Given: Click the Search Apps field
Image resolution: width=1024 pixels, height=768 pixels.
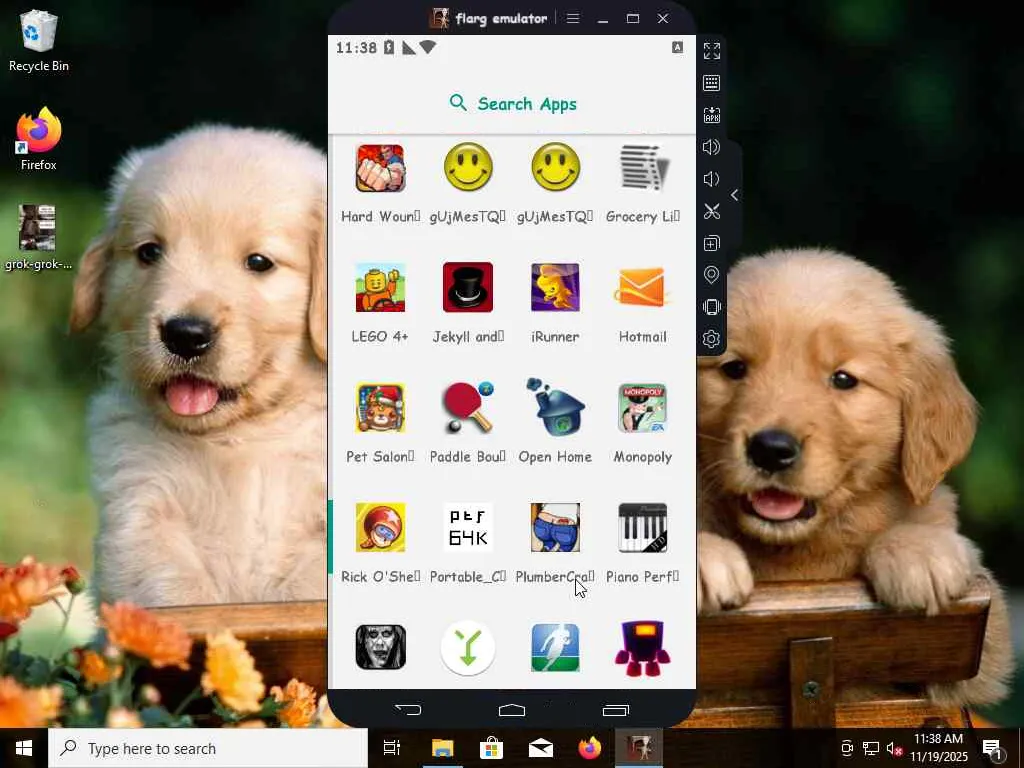Looking at the screenshot, I should point(512,103).
